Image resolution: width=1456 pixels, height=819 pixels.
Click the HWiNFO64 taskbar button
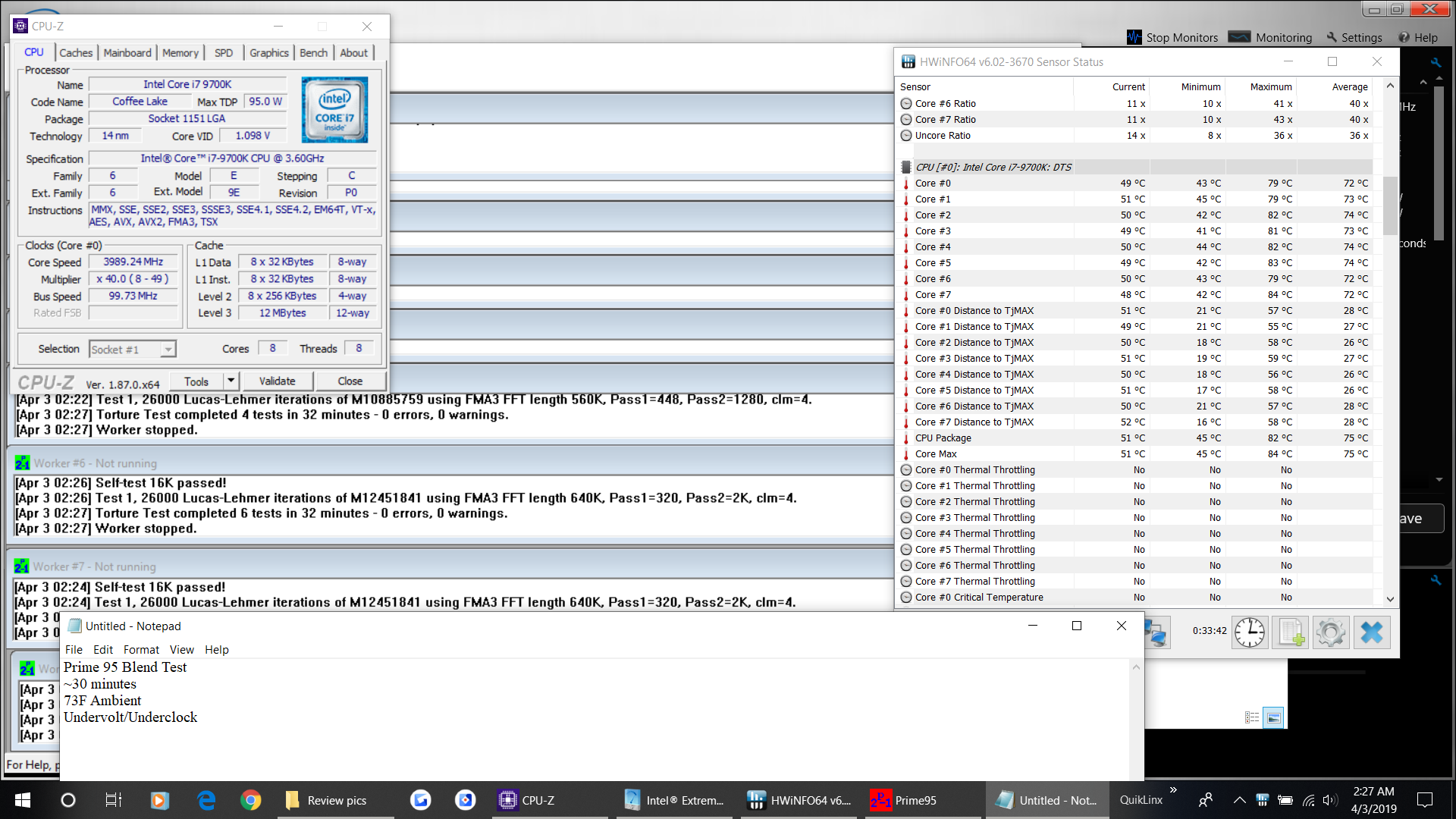point(799,800)
